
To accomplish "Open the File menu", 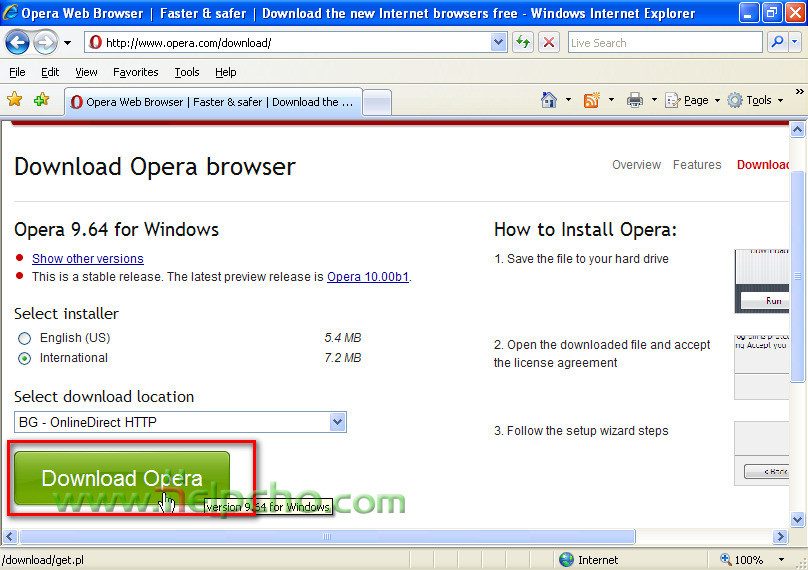I will pyautogui.click(x=17, y=72).
